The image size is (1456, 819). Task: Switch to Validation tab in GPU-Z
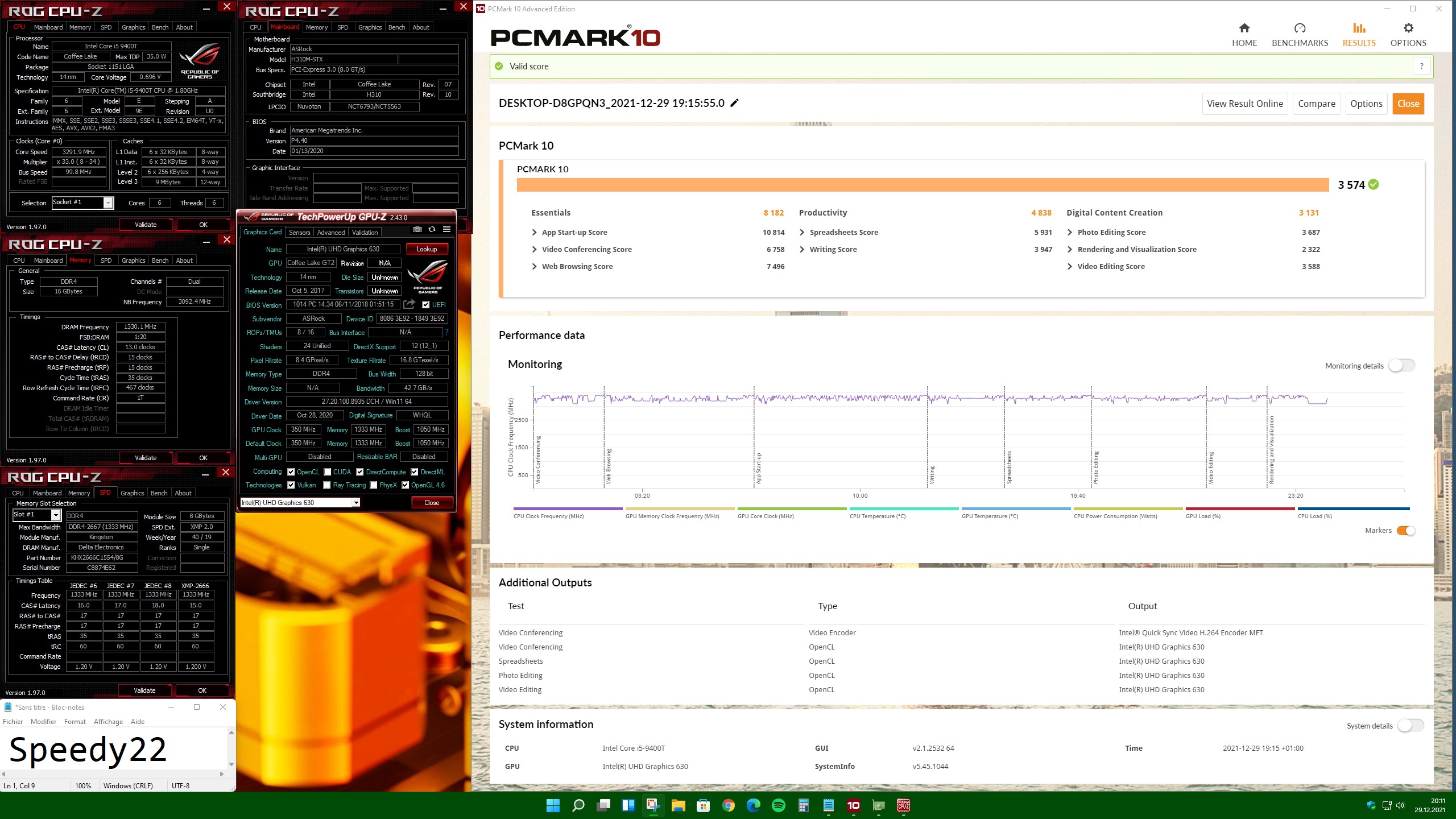365,233
